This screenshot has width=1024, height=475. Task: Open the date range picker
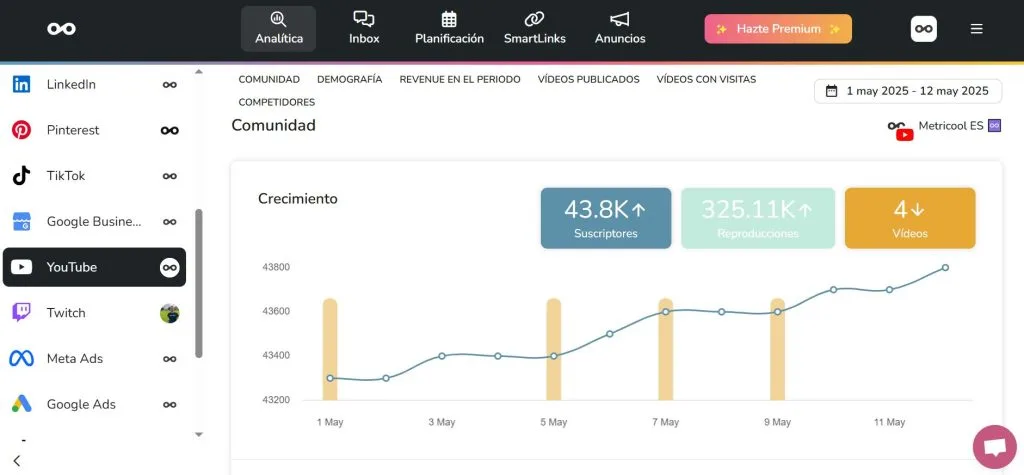click(907, 91)
